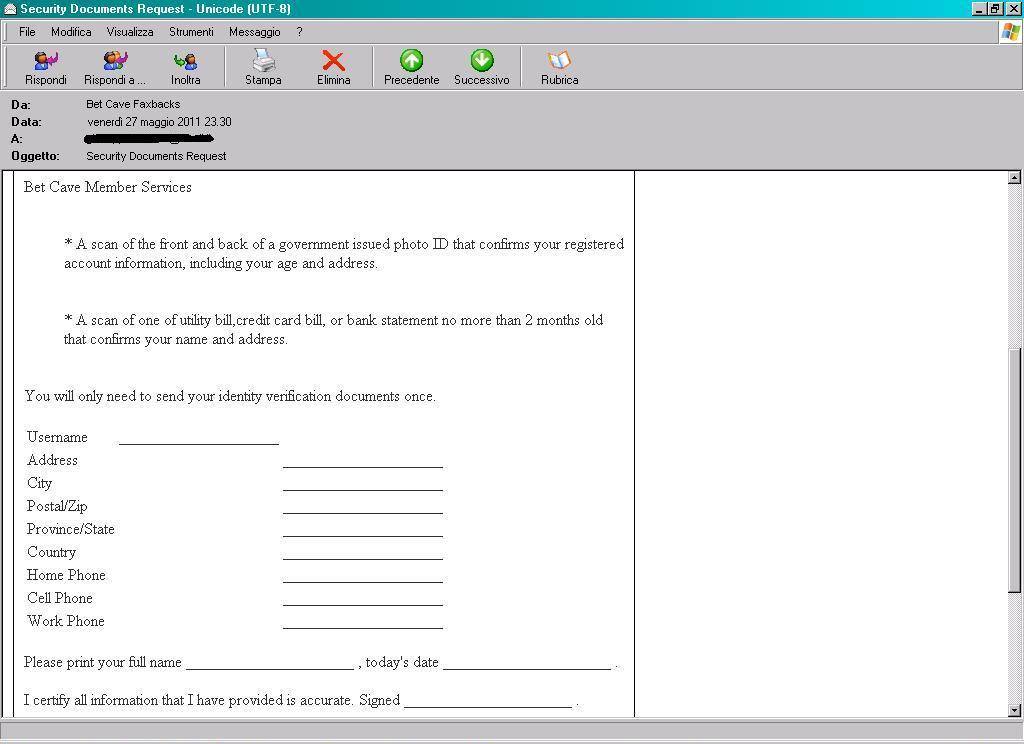Delete the message with Elimina
The image size is (1024, 744).
coord(333,67)
